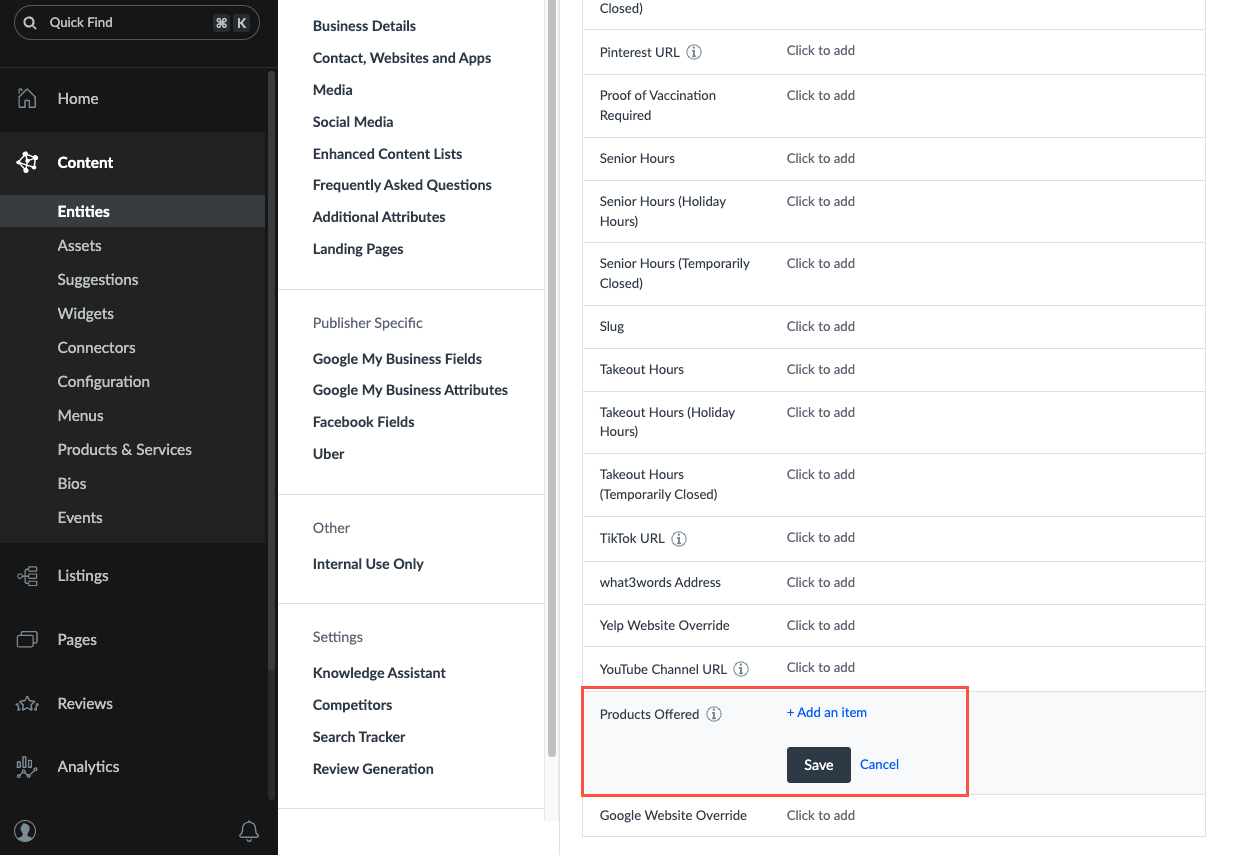Show info tooltip for YouTube Channel URL

click(741, 669)
